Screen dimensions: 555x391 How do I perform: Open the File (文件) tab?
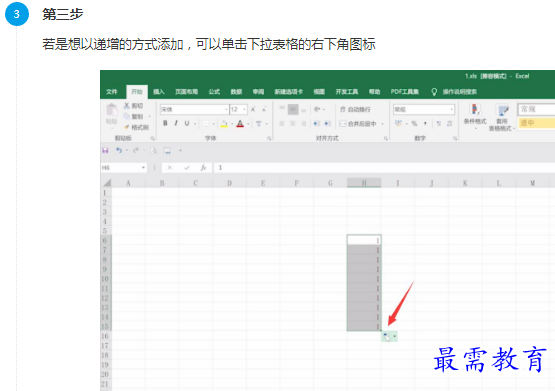[x=111, y=92]
